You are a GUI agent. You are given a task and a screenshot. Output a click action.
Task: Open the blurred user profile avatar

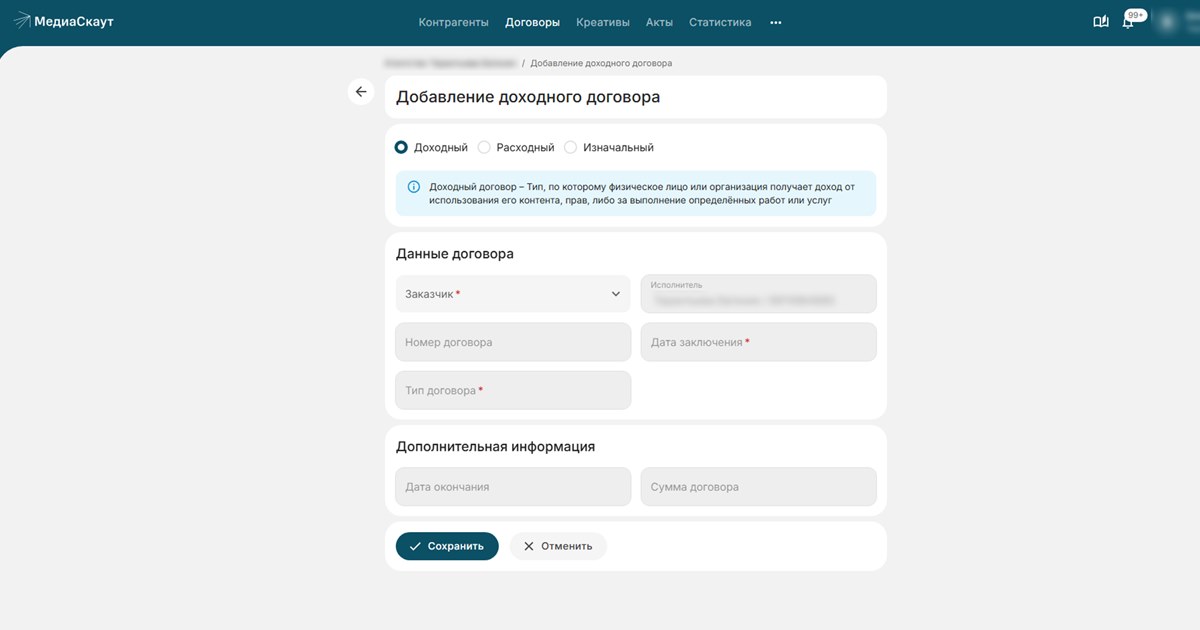click(1167, 22)
